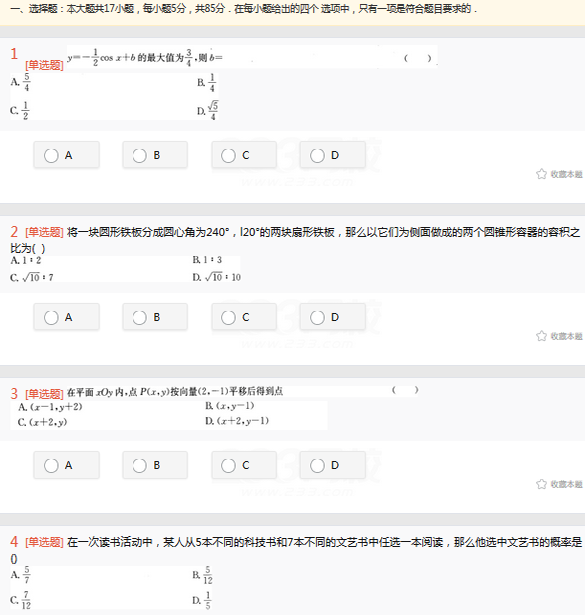Click 收藏本题 link under question 2
Image resolution: width=585 pixels, height=615 pixels.
pyautogui.click(x=567, y=336)
